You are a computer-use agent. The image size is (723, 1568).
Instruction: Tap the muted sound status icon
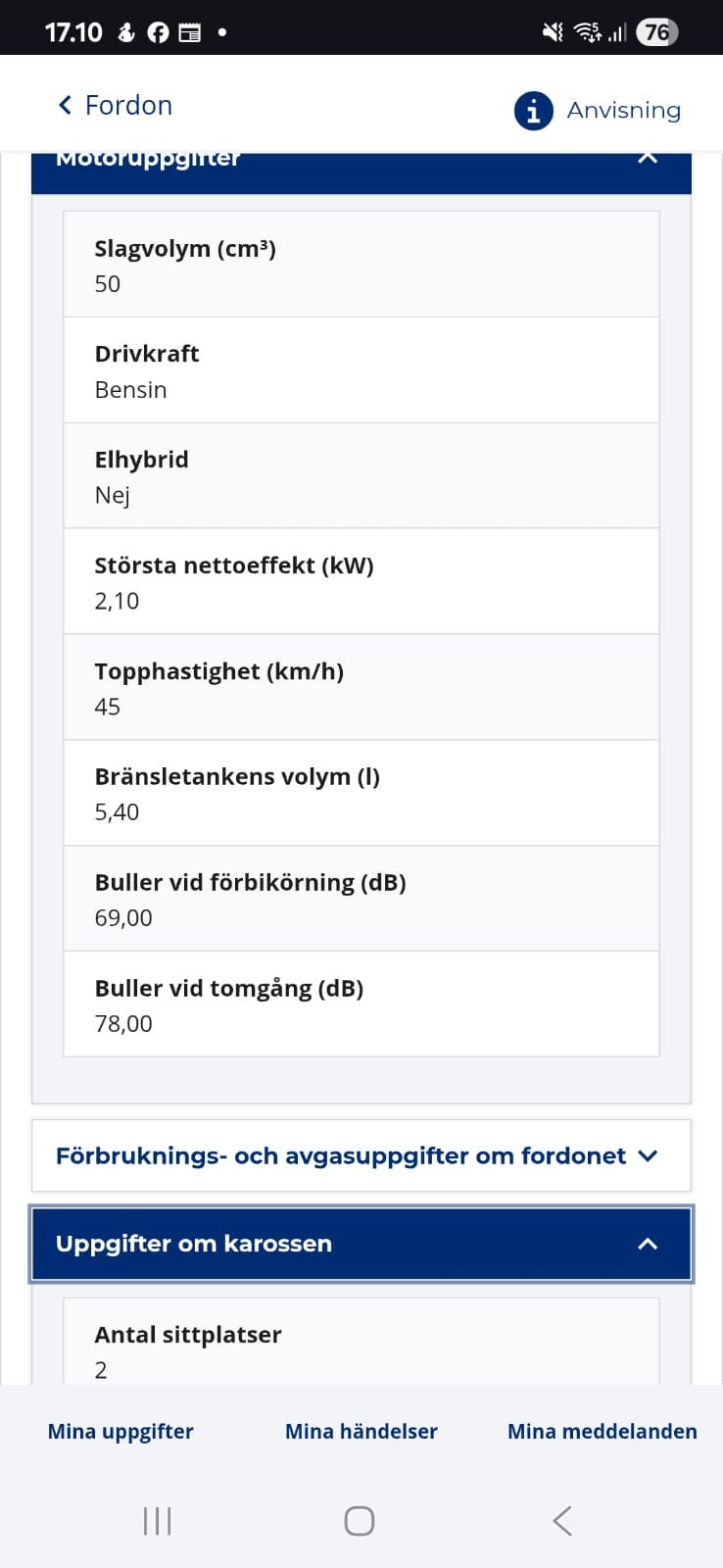[553, 32]
